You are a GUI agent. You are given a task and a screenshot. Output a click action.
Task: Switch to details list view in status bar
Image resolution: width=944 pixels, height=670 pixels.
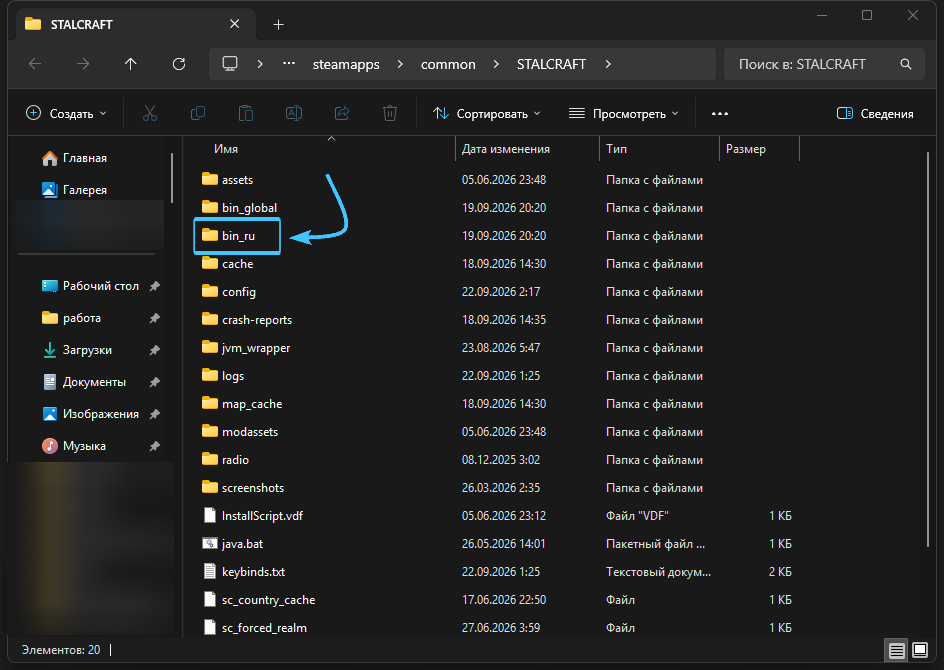pyautogui.click(x=896, y=650)
